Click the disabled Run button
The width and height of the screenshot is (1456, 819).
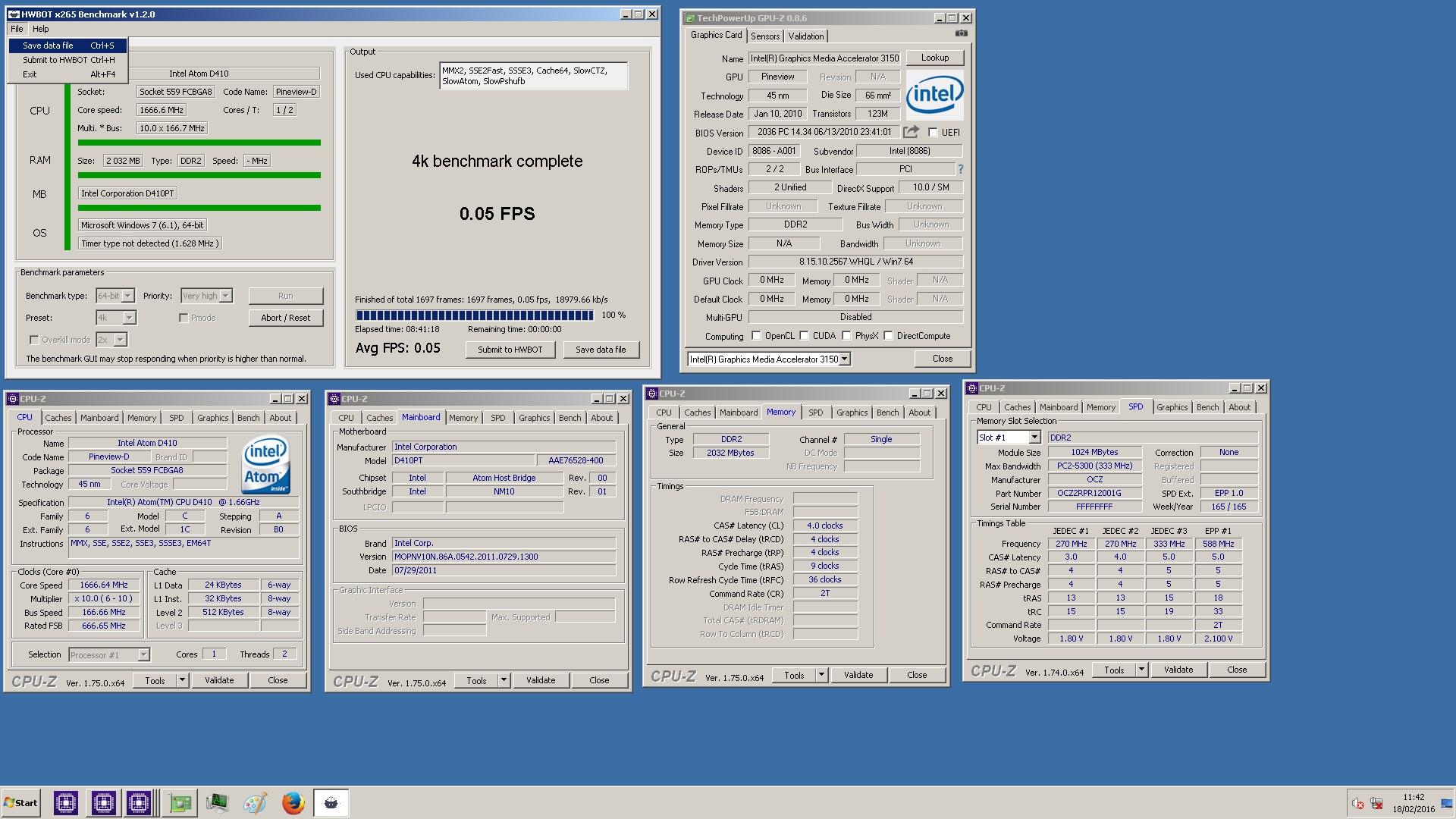(286, 296)
